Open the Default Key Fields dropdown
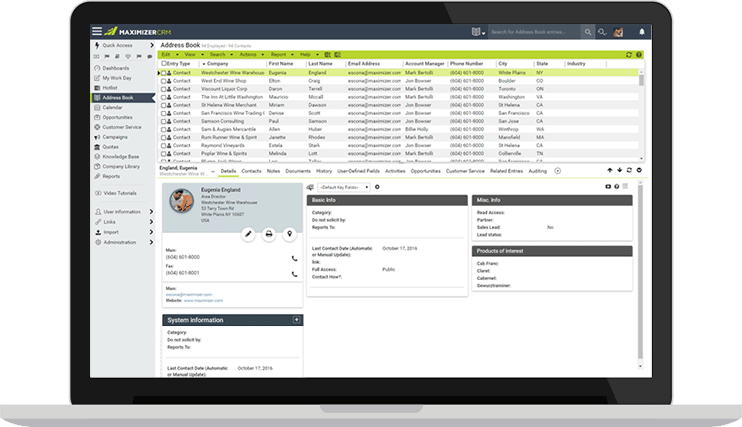Image resolution: width=742 pixels, height=427 pixels. [344, 187]
